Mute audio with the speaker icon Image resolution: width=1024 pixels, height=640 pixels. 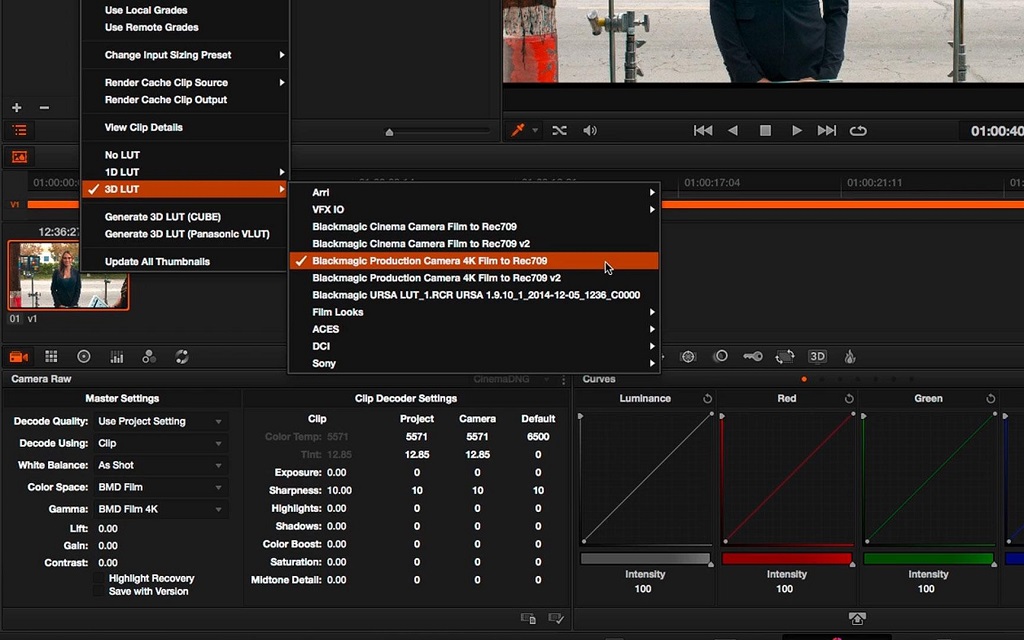[590, 131]
